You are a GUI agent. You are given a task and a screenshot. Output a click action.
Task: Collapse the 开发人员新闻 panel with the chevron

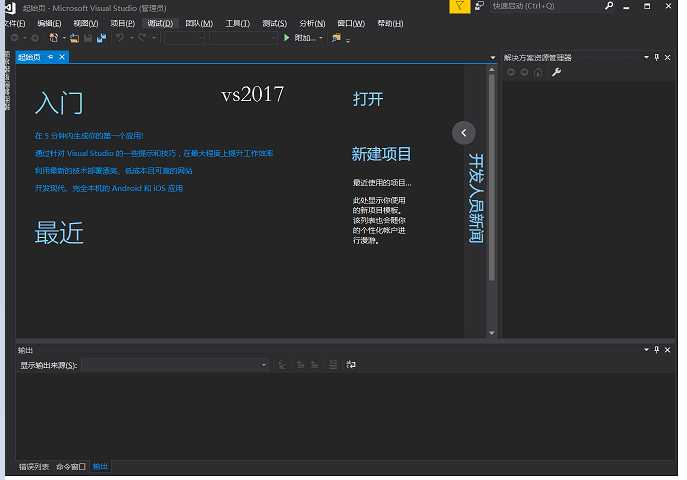[464, 132]
